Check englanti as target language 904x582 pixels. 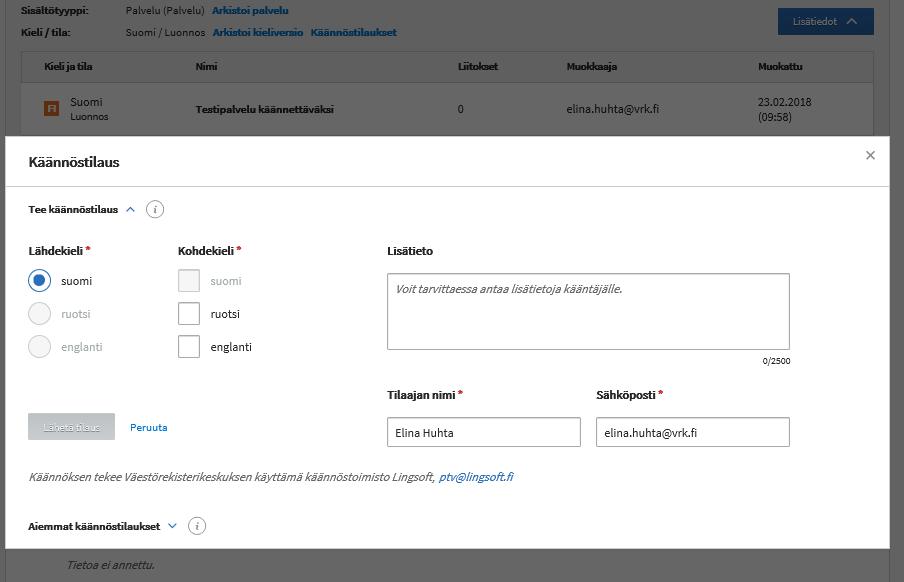point(189,347)
